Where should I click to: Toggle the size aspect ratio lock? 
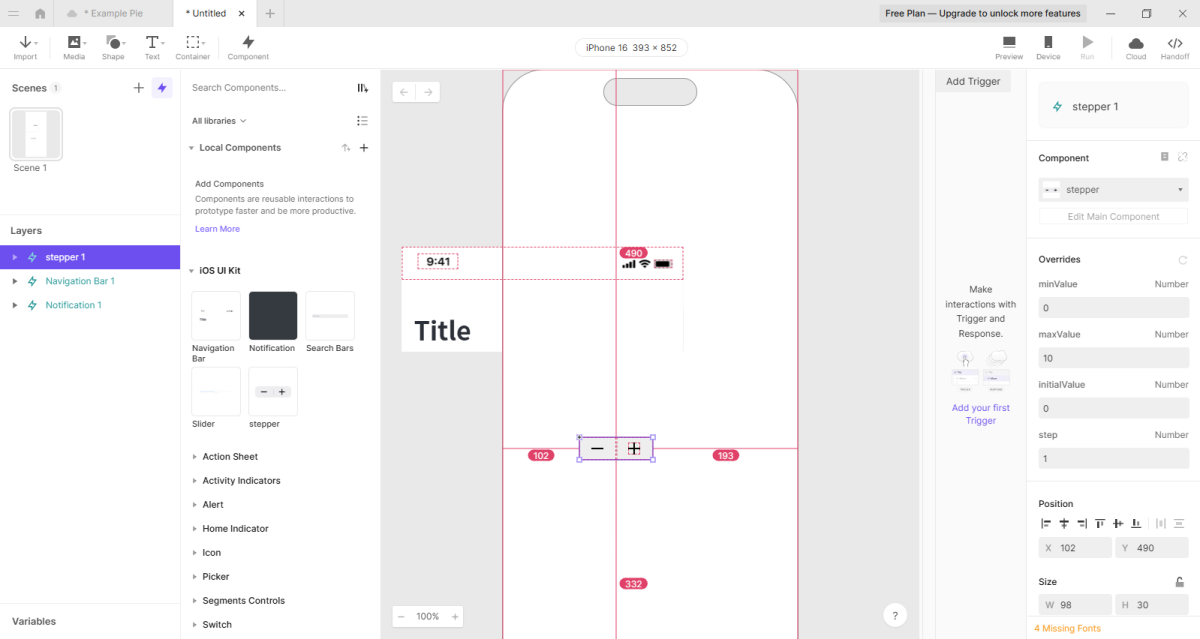tap(1180, 582)
